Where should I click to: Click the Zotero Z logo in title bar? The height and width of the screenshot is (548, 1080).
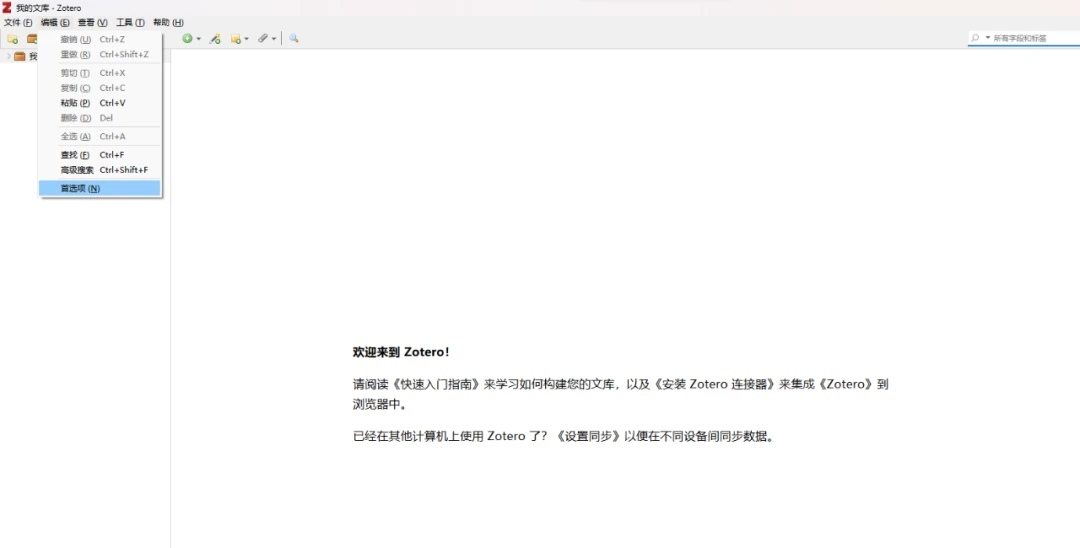point(7,8)
